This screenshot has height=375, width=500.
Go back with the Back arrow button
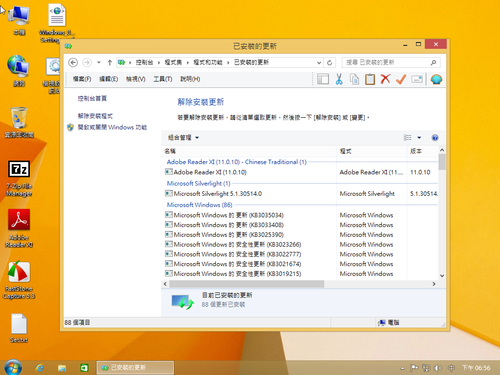pos(73,62)
